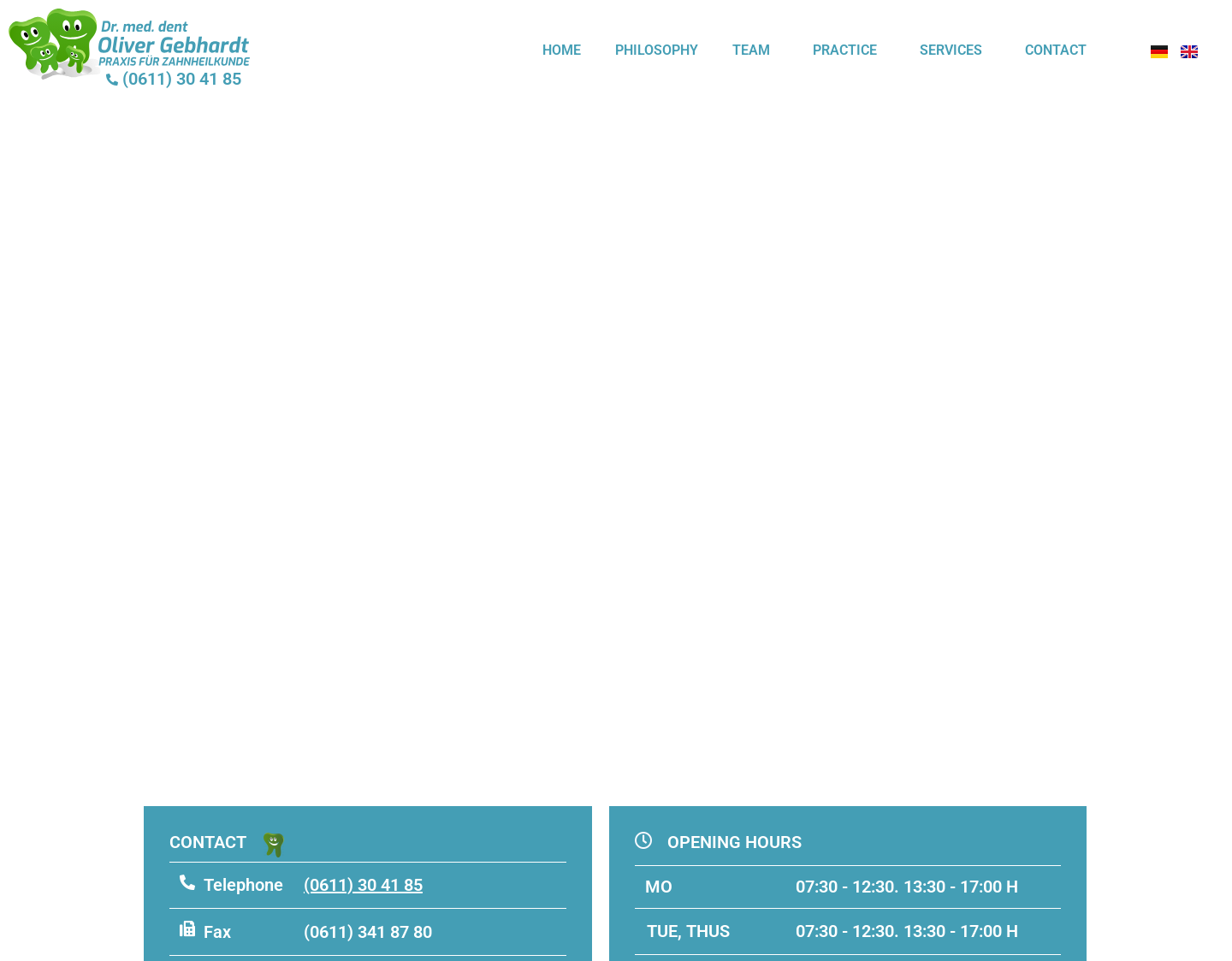The width and height of the screenshot is (1232, 961).
Task: Click the Fax label
Action: click(x=217, y=932)
